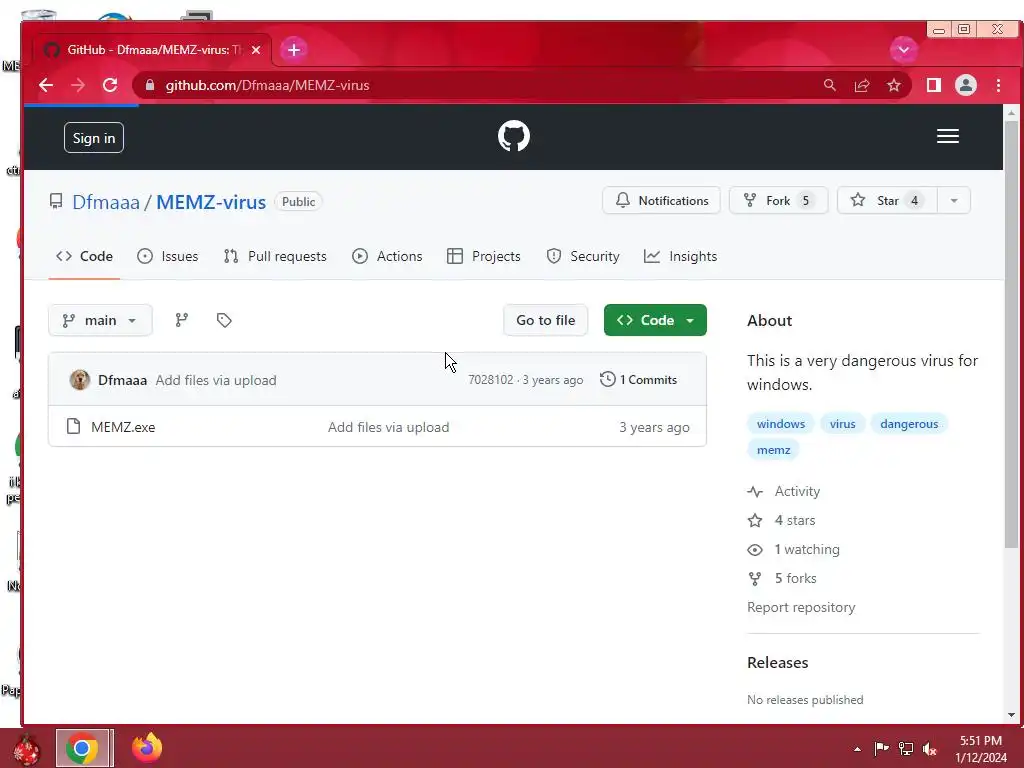Click the scrollbar down arrow
This screenshot has width=1024, height=768.
click(x=1012, y=714)
